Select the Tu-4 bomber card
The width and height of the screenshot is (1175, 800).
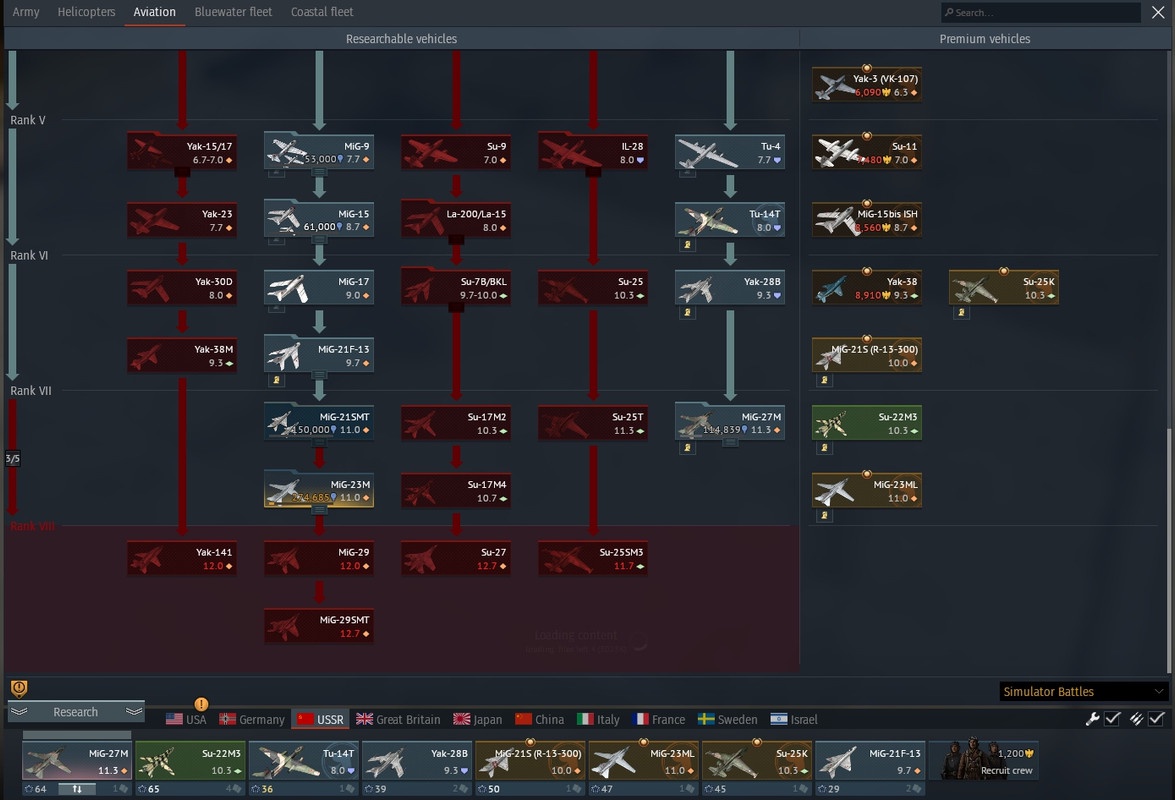730,151
